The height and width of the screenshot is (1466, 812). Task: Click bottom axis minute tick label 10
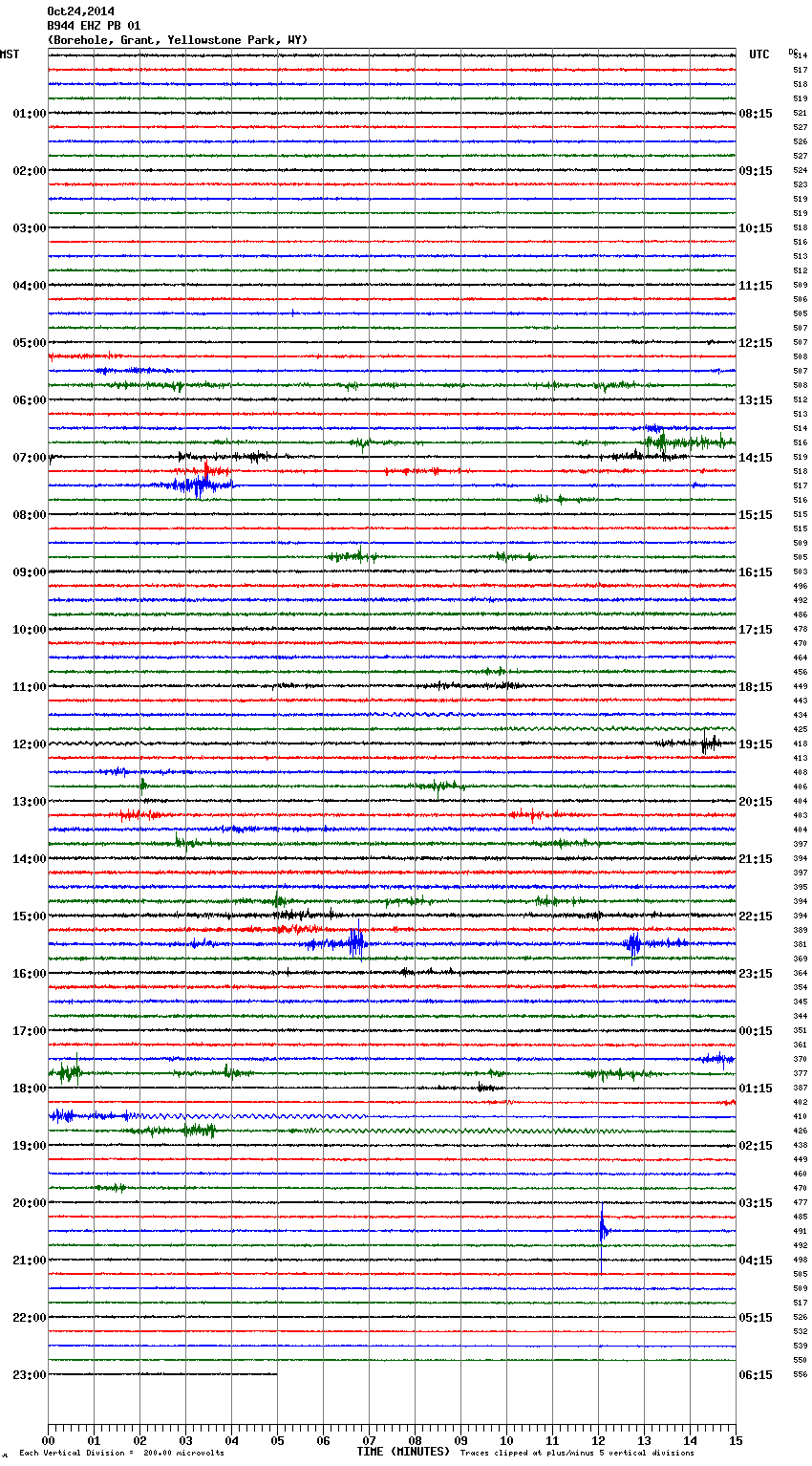coord(506,1441)
